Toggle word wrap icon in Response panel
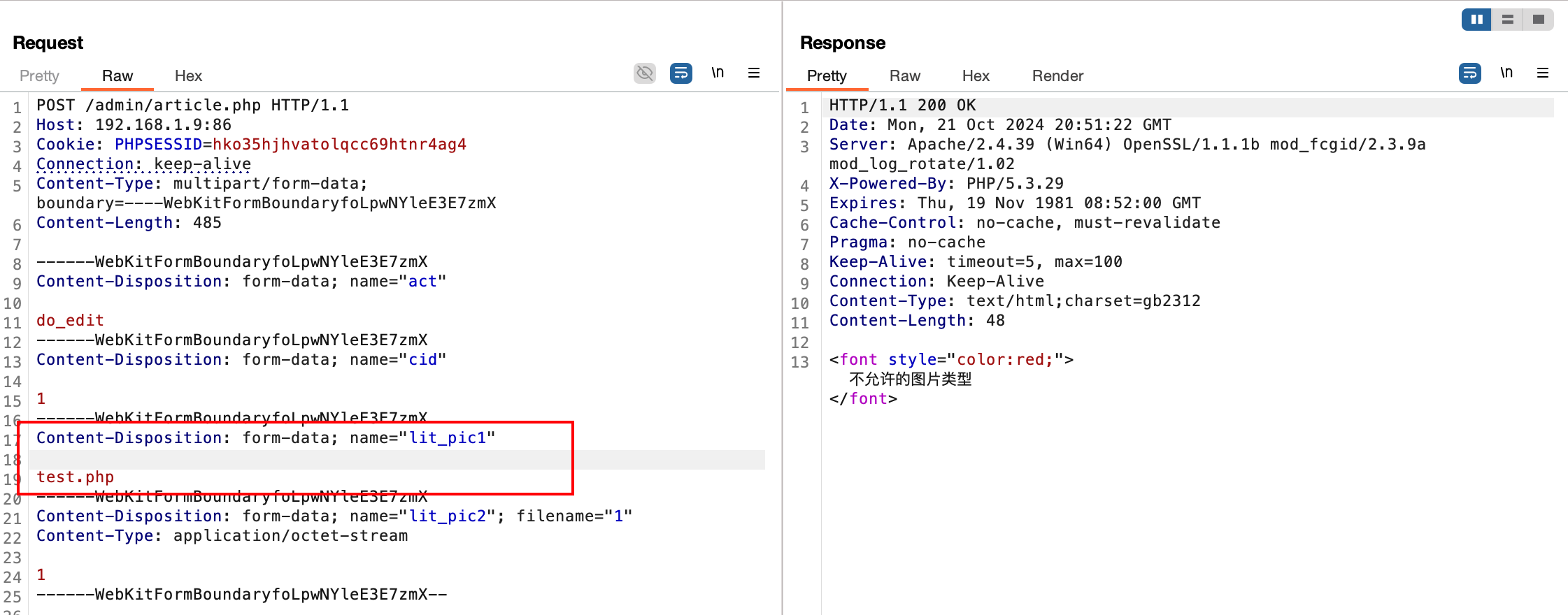The height and width of the screenshot is (615, 1568). (1470, 73)
